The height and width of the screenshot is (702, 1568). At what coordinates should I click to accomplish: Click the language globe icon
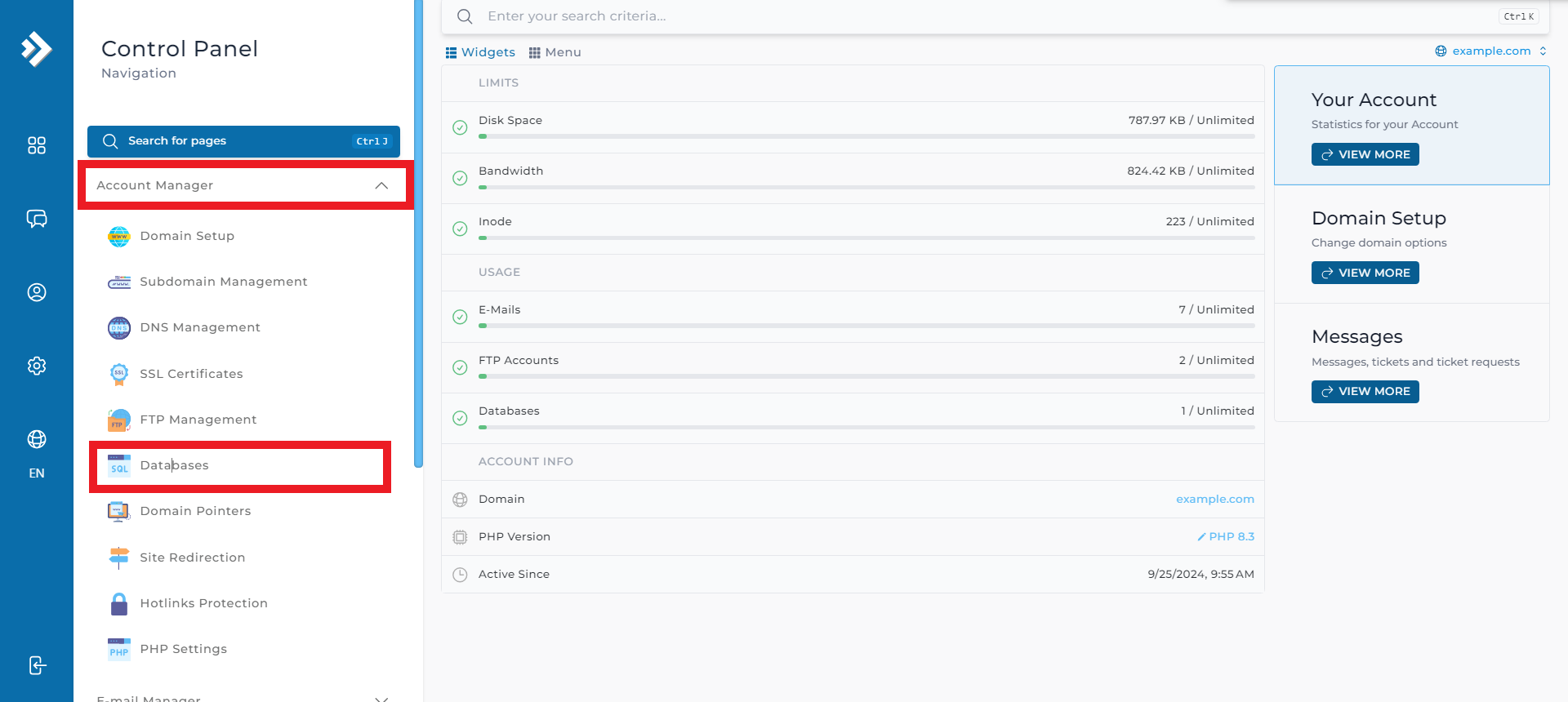click(37, 439)
